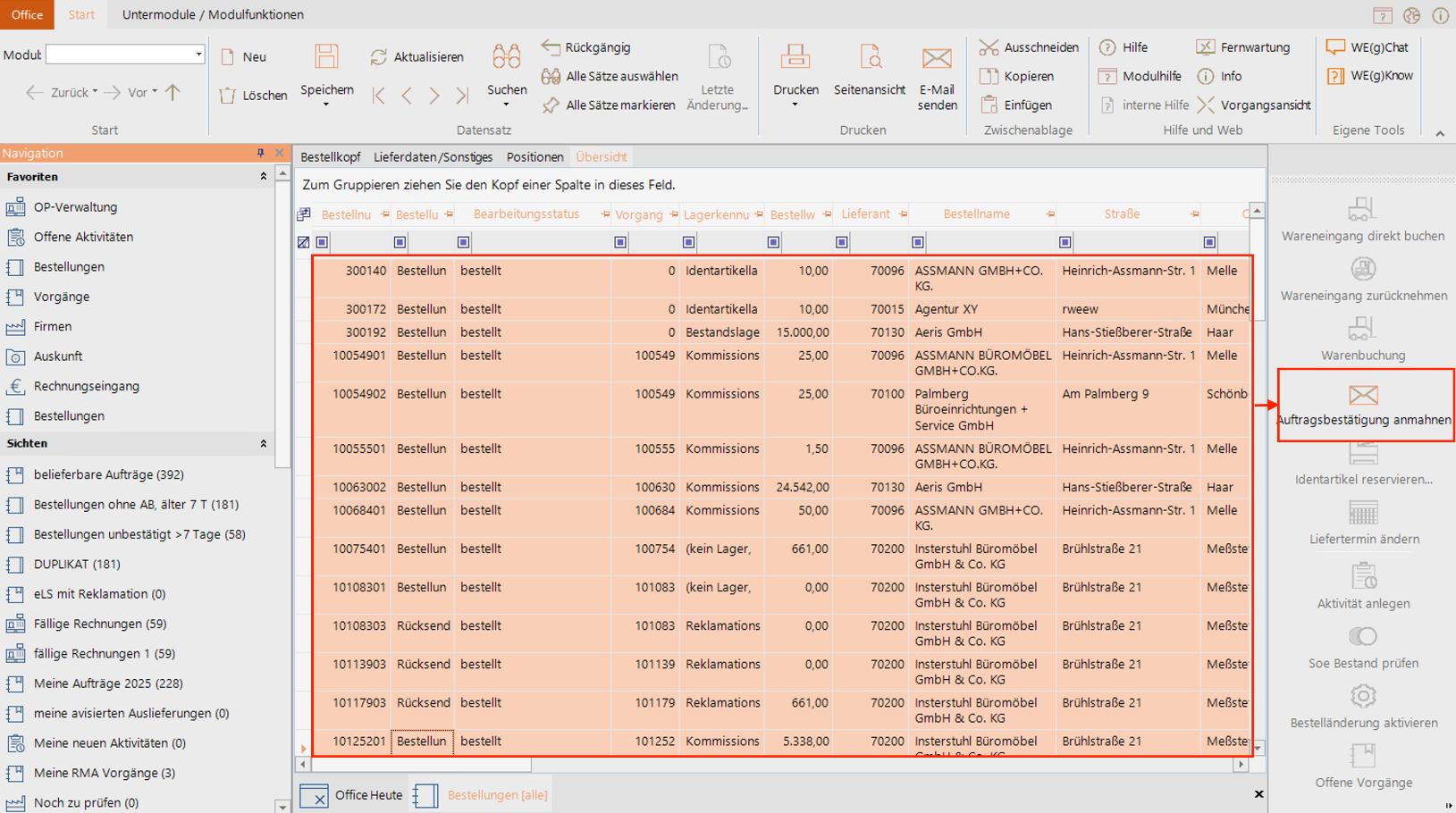Open Modulhilfe
Screen dimensions: 1456x813
point(1140,77)
